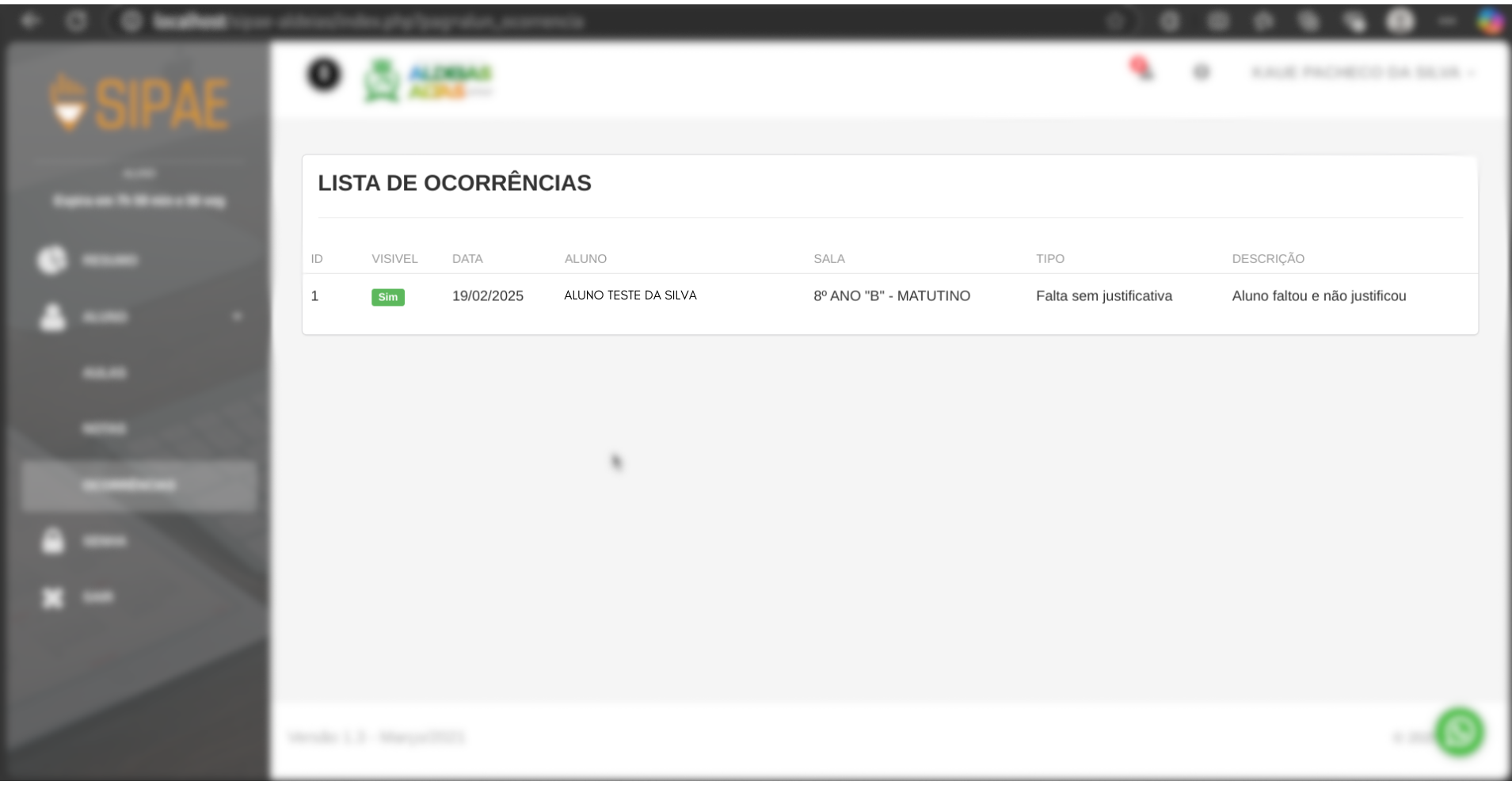The height and width of the screenshot is (785, 1512).
Task: Open notifications bell with red badge
Action: pos(1141,70)
